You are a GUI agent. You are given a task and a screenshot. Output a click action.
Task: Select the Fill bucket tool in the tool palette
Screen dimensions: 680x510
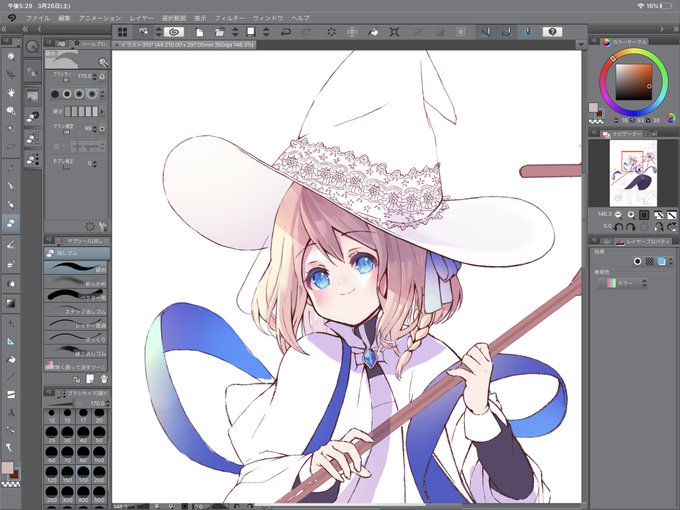pos(11,359)
